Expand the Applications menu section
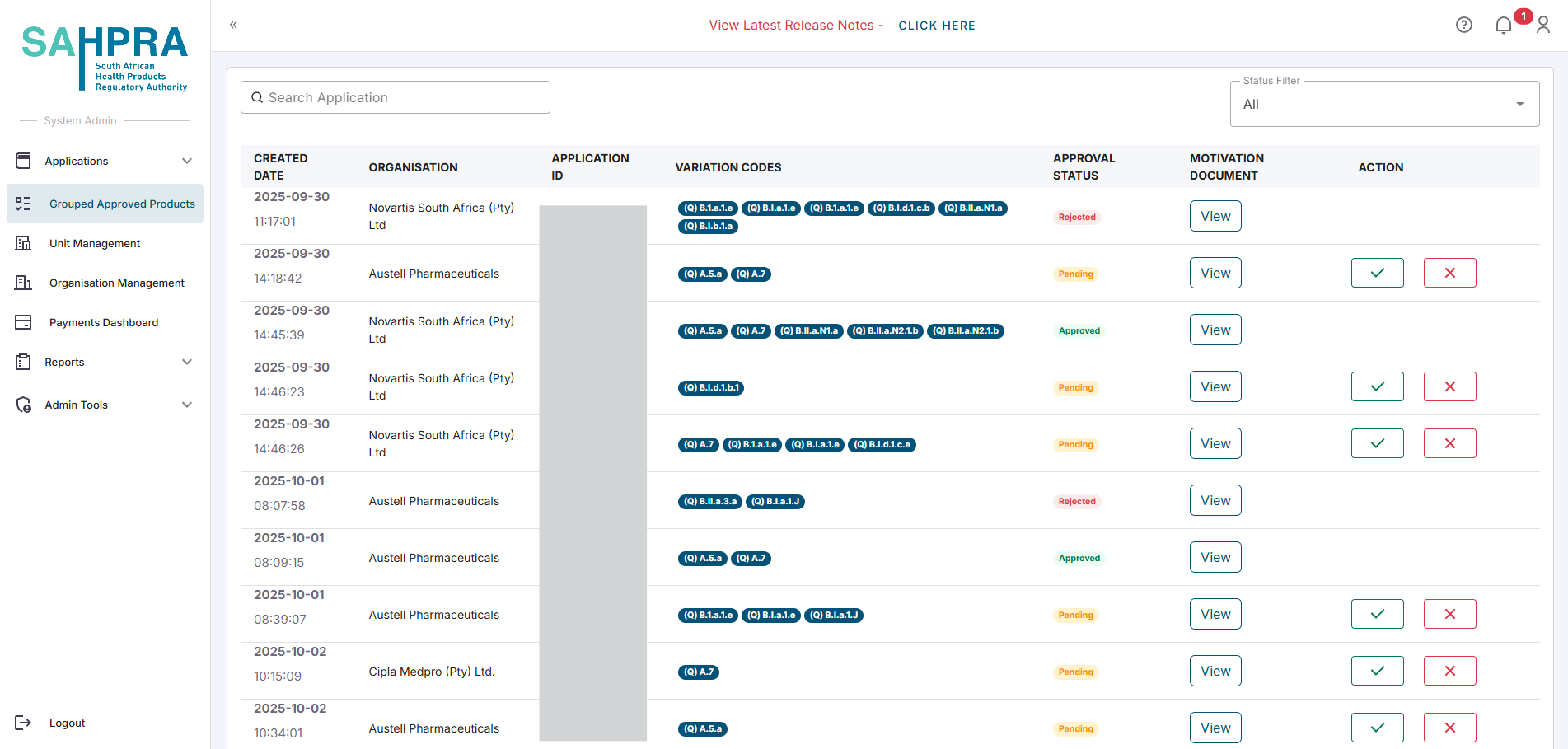Screen dimensions: 1568x749 pyautogui.click(x=105, y=161)
